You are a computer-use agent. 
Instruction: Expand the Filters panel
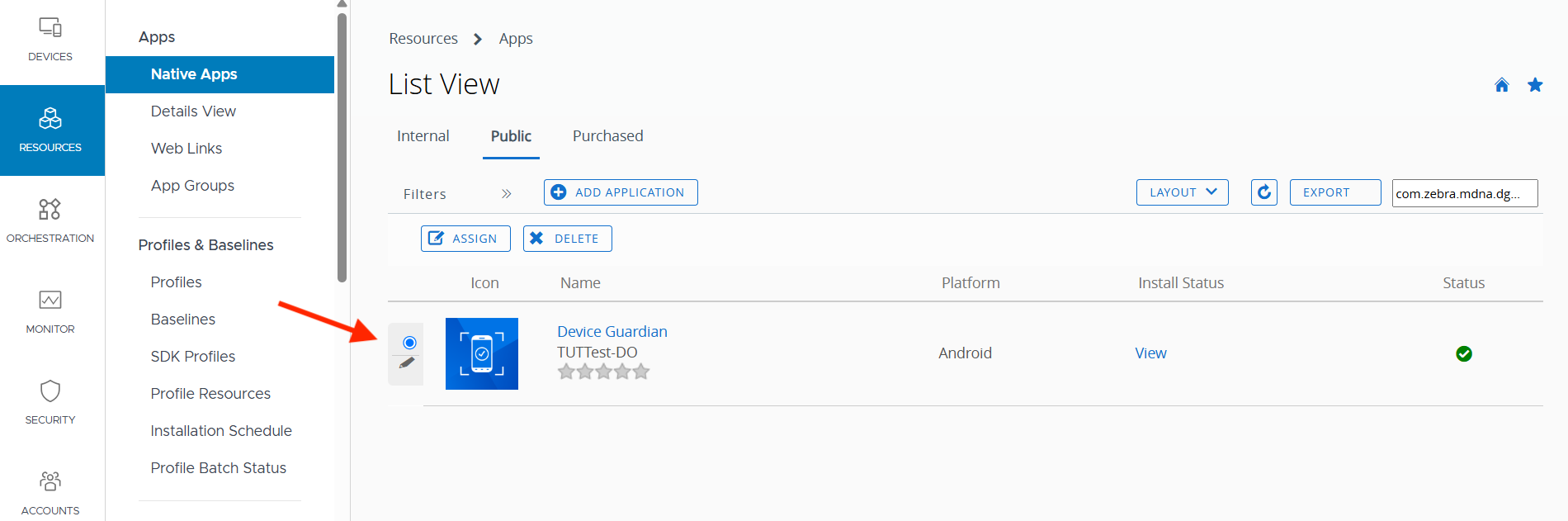pos(506,194)
